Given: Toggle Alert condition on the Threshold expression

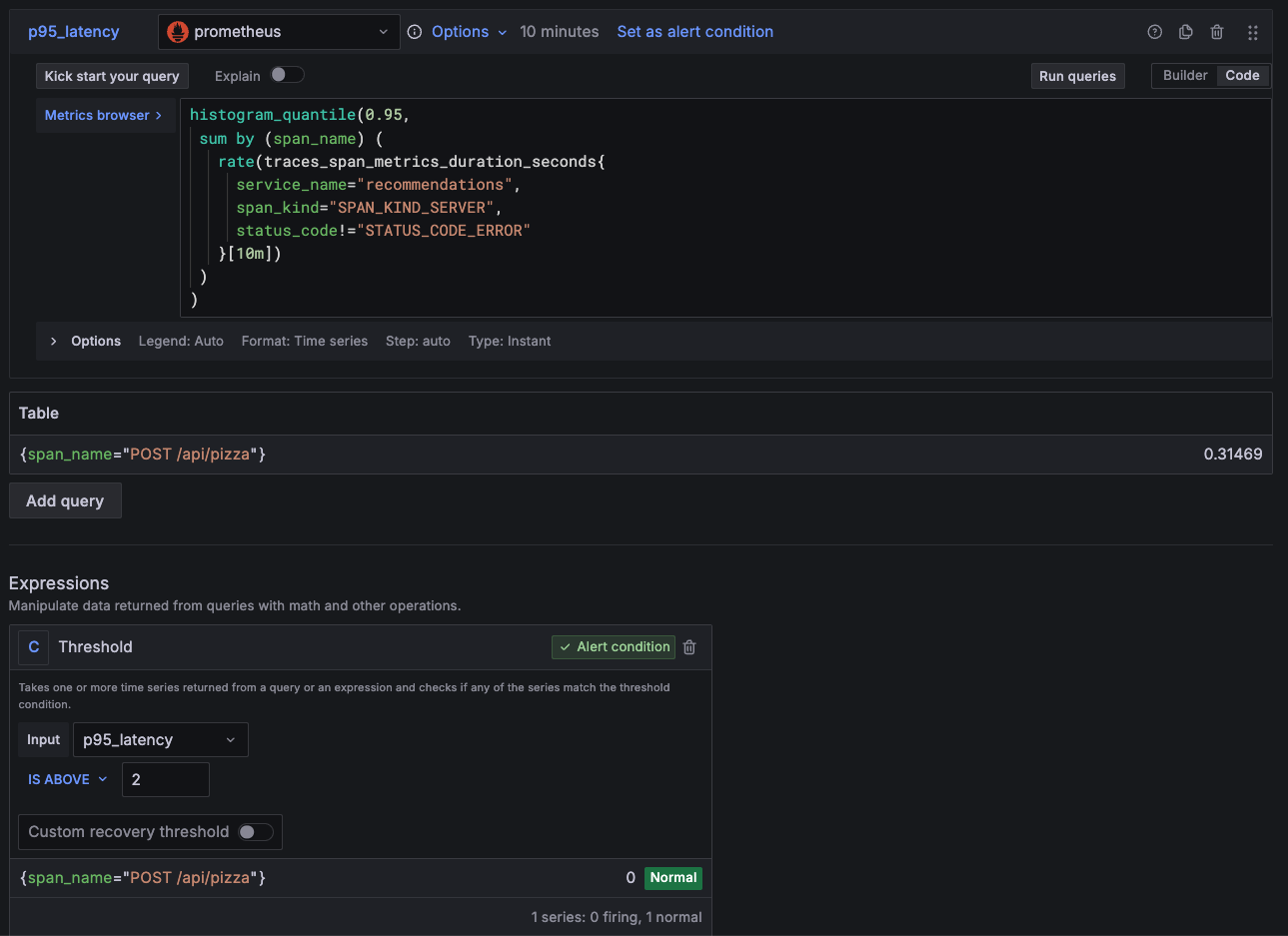Looking at the screenshot, I should (x=613, y=646).
